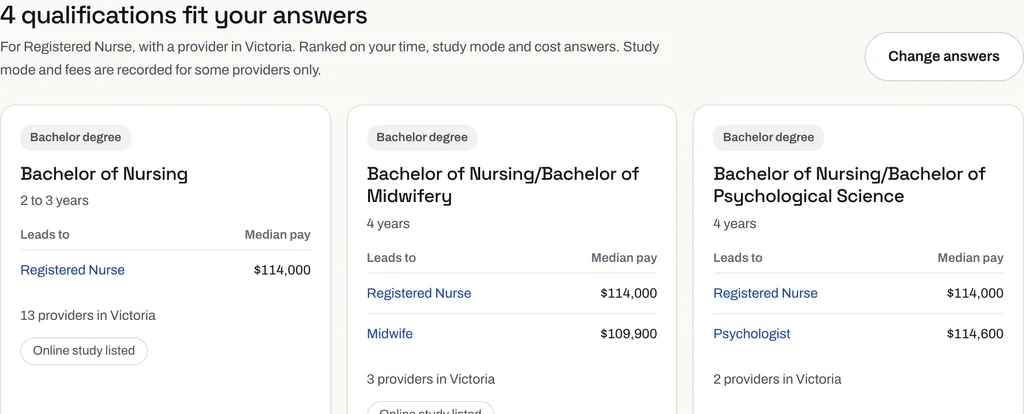1024x414 pixels.
Task: Open Registered Nurse link in Psychological Science card
Action: pos(765,293)
